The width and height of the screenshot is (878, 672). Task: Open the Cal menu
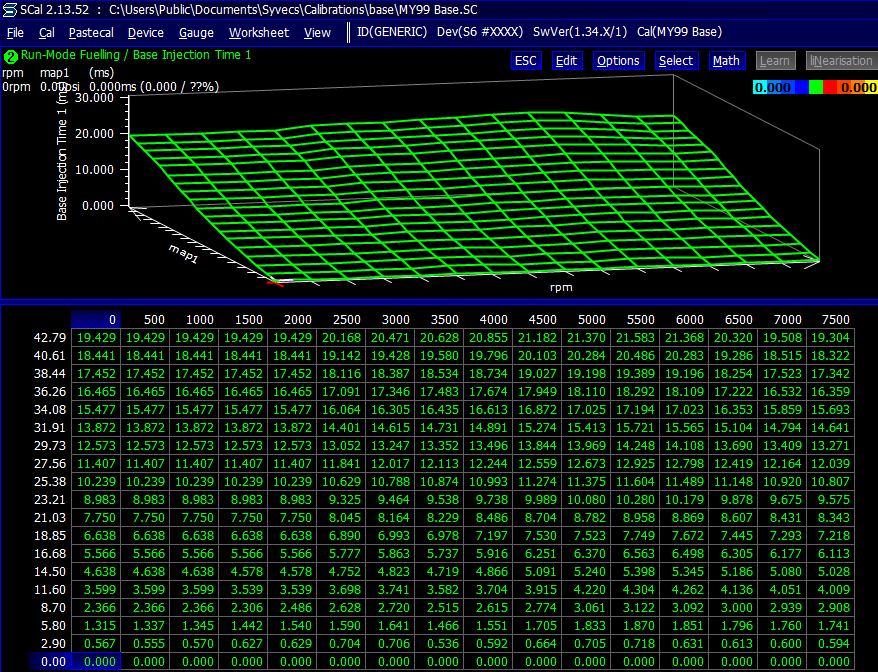click(46, 32)
